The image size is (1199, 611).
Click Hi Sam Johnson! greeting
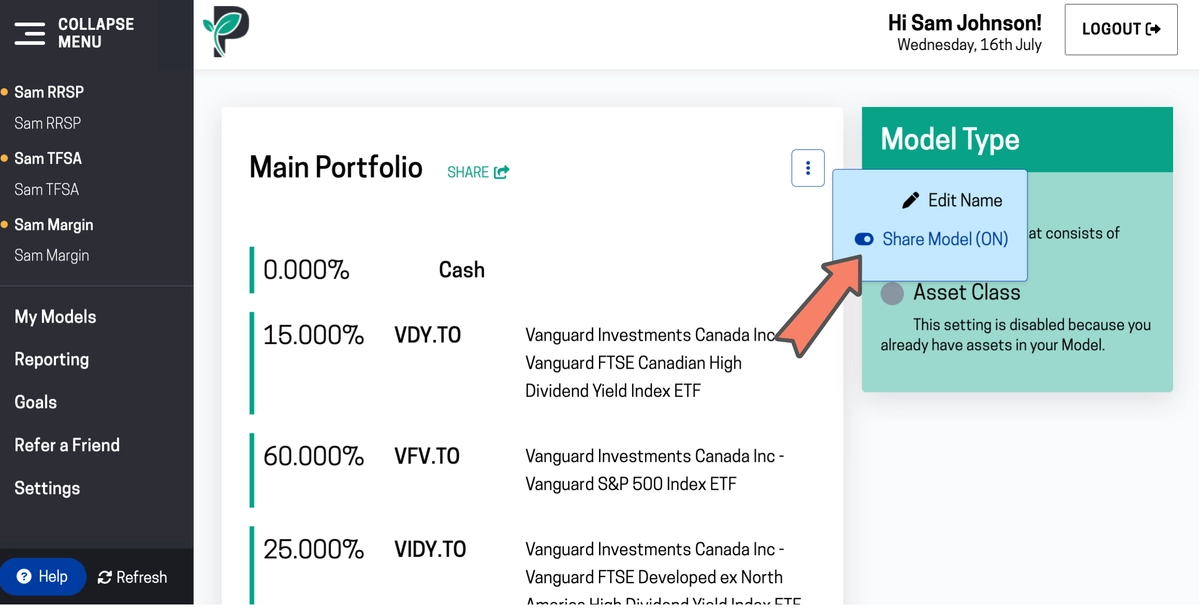point(964,22)
